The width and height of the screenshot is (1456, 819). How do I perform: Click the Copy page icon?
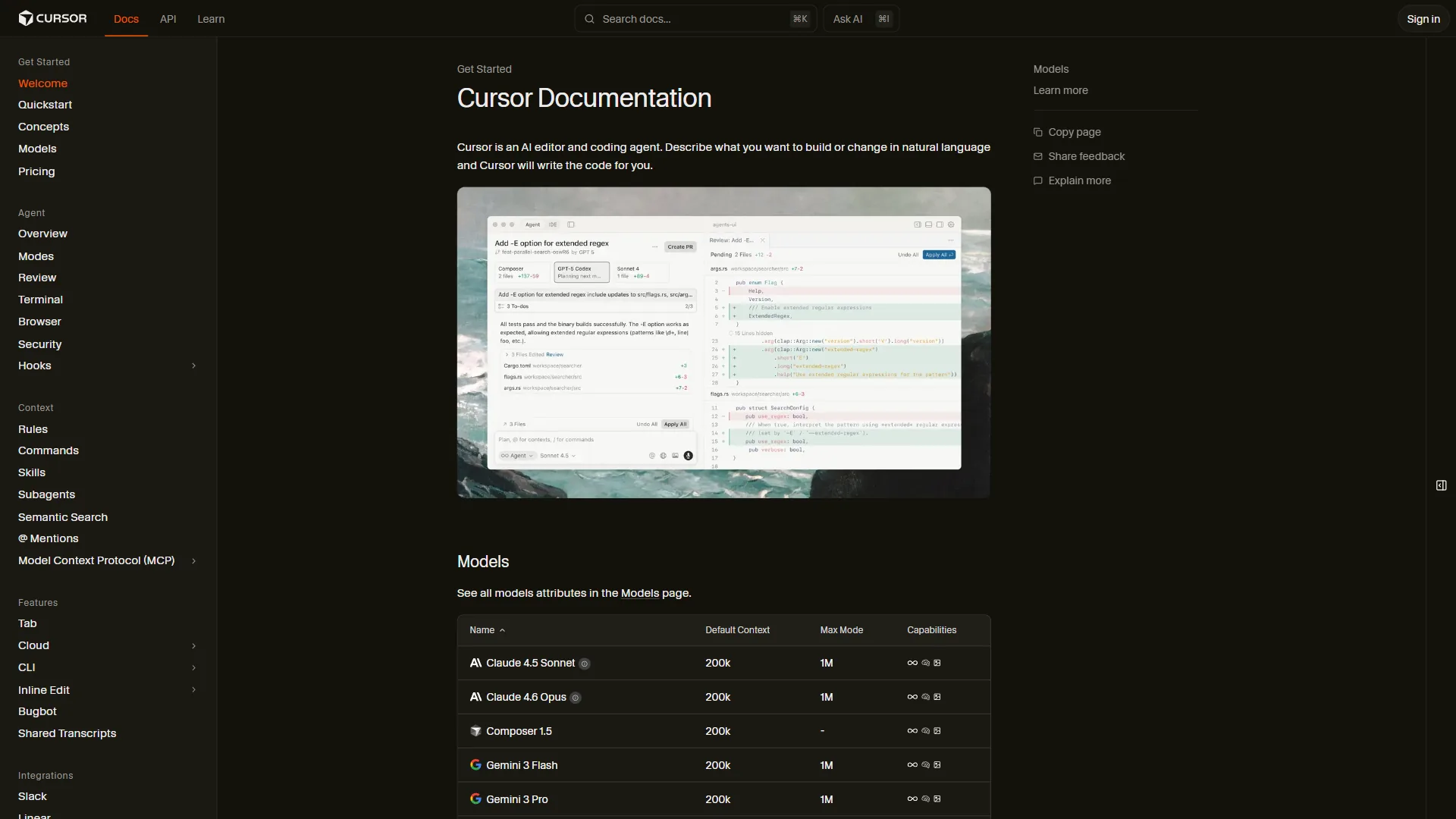[1038, 132]
